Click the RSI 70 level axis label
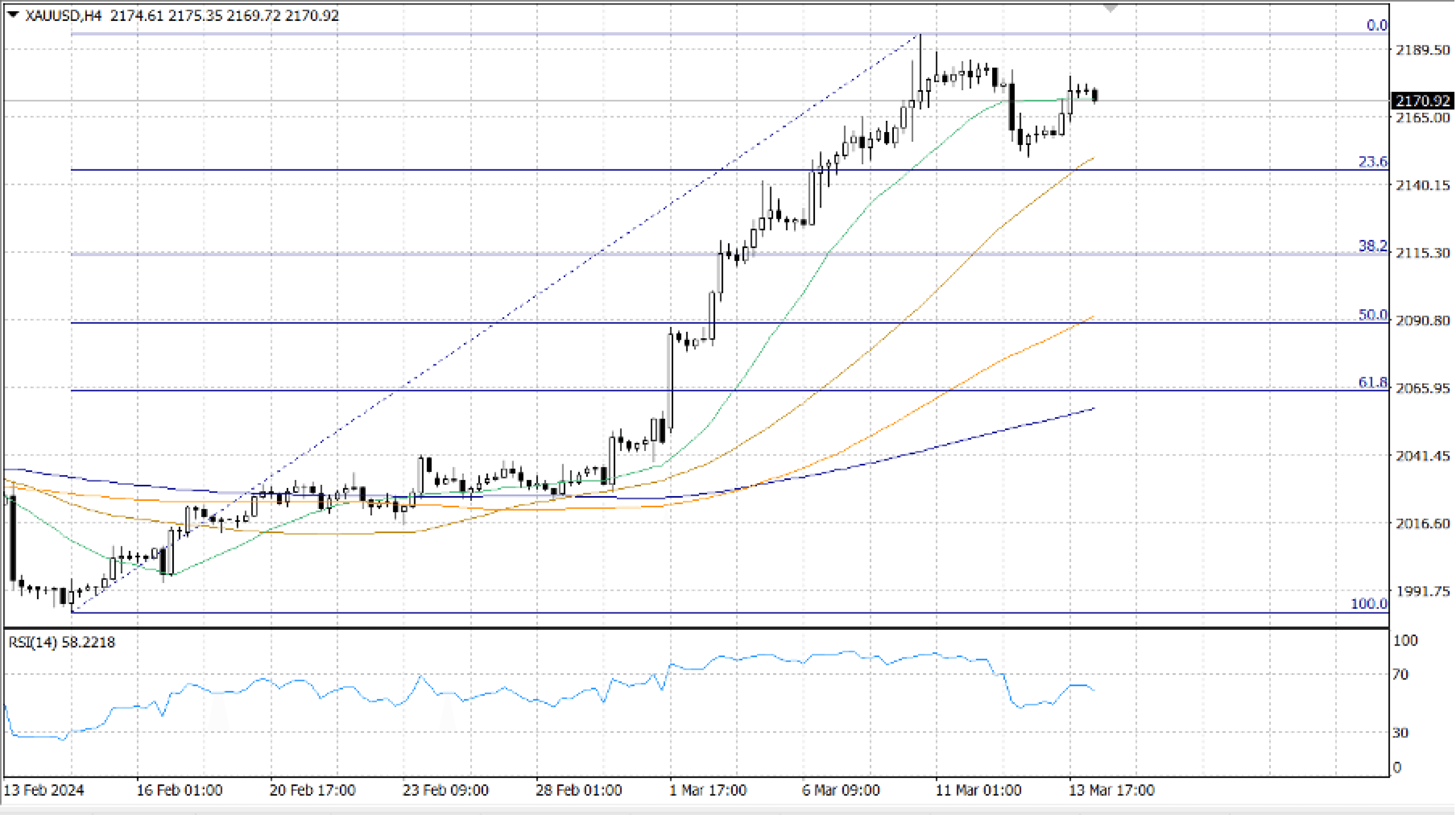 tap(1400, 674)
